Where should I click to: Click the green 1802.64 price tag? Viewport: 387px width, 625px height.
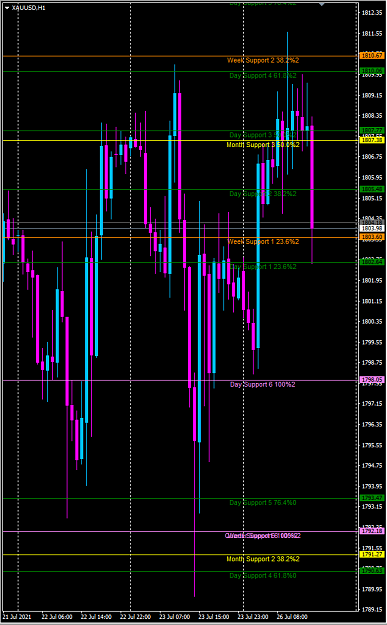point(372,262)
